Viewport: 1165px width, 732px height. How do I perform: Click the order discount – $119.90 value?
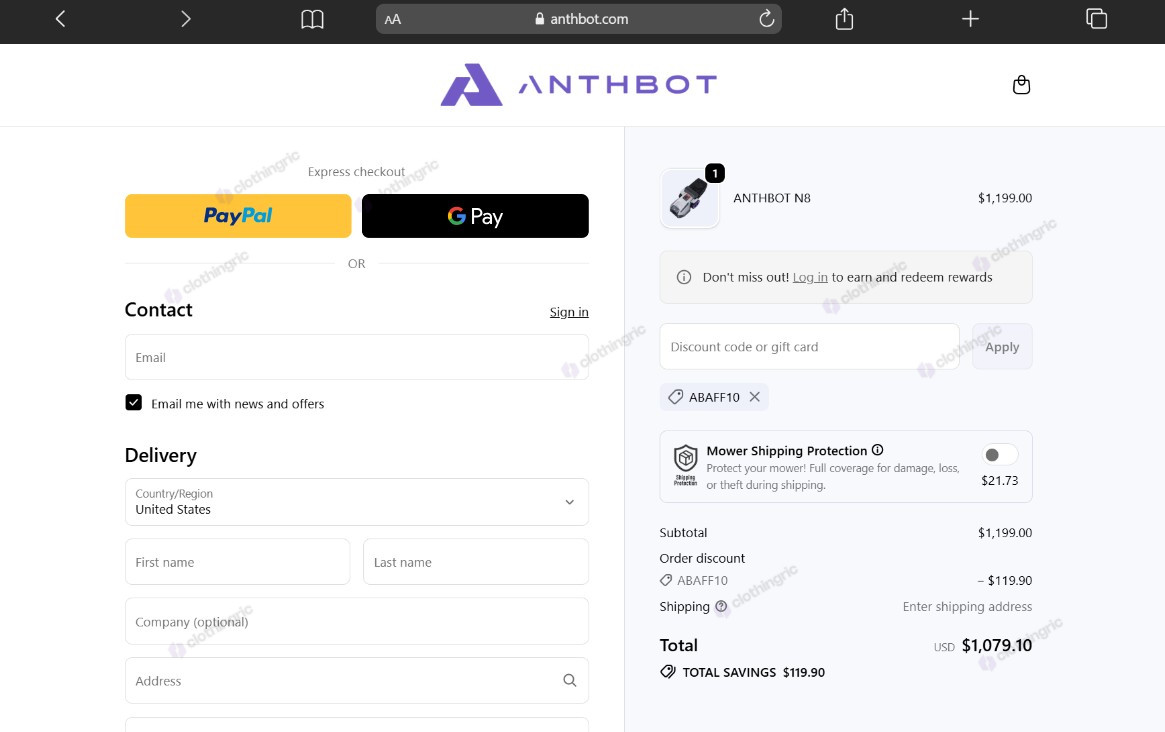pos(1005,580)
